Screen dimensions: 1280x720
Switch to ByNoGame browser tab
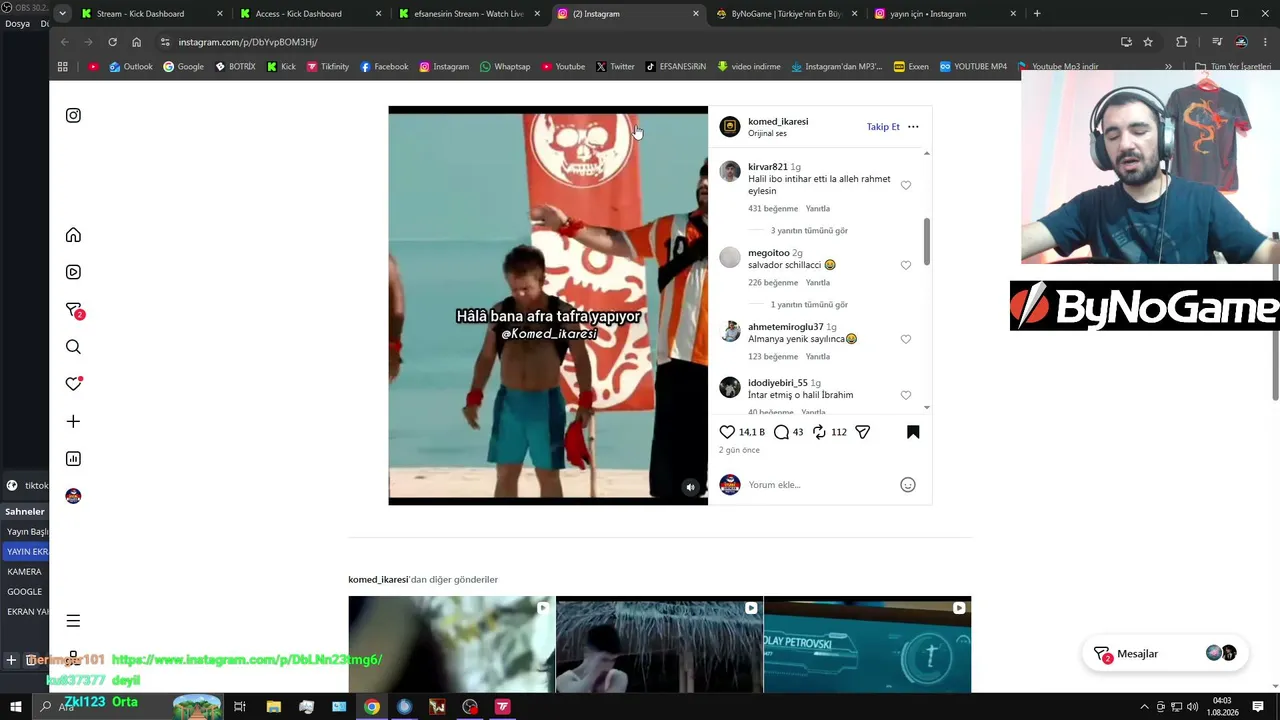(787, 14)
